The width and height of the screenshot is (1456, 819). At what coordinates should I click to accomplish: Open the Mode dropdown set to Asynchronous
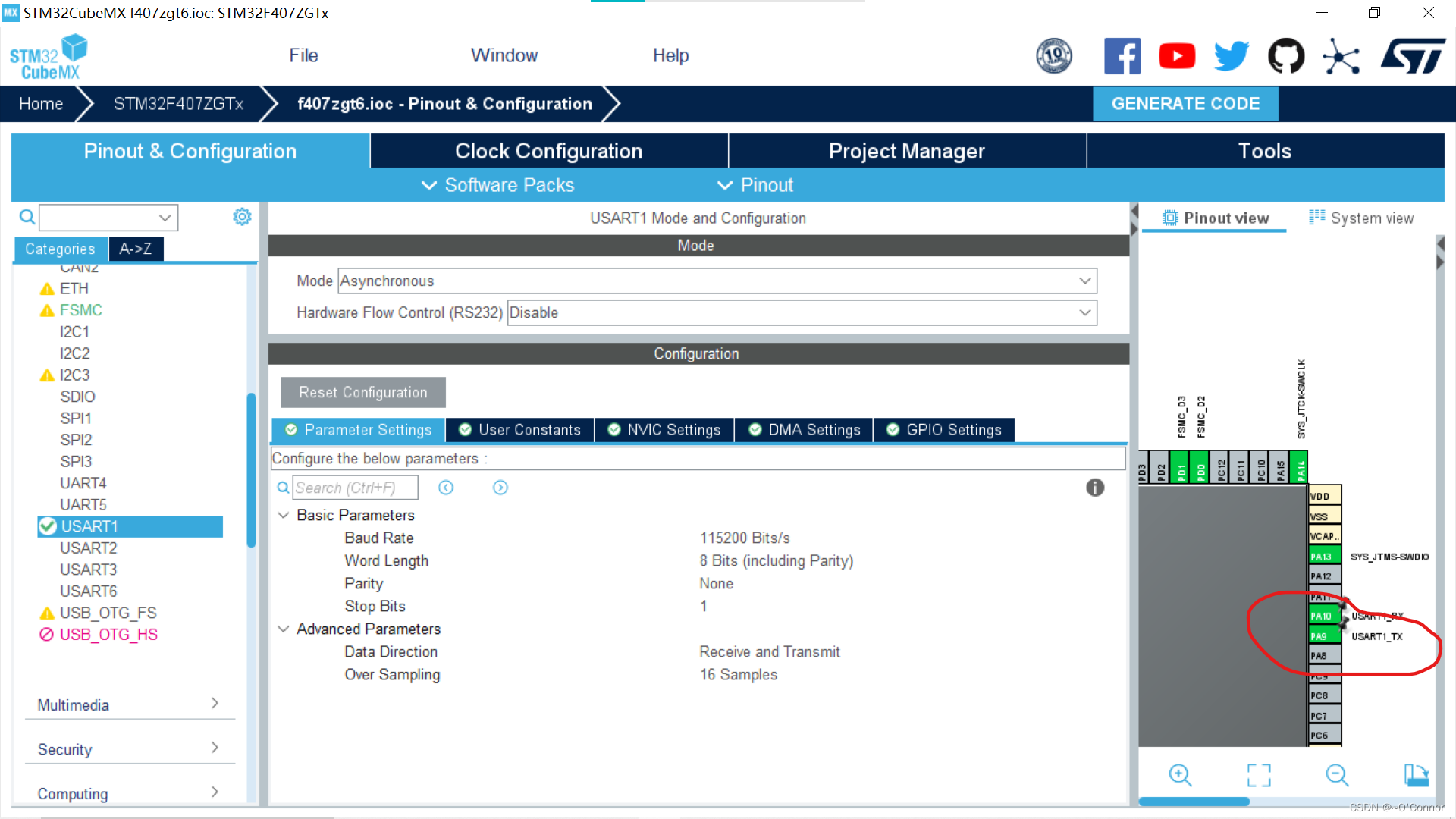coord(717,281)
